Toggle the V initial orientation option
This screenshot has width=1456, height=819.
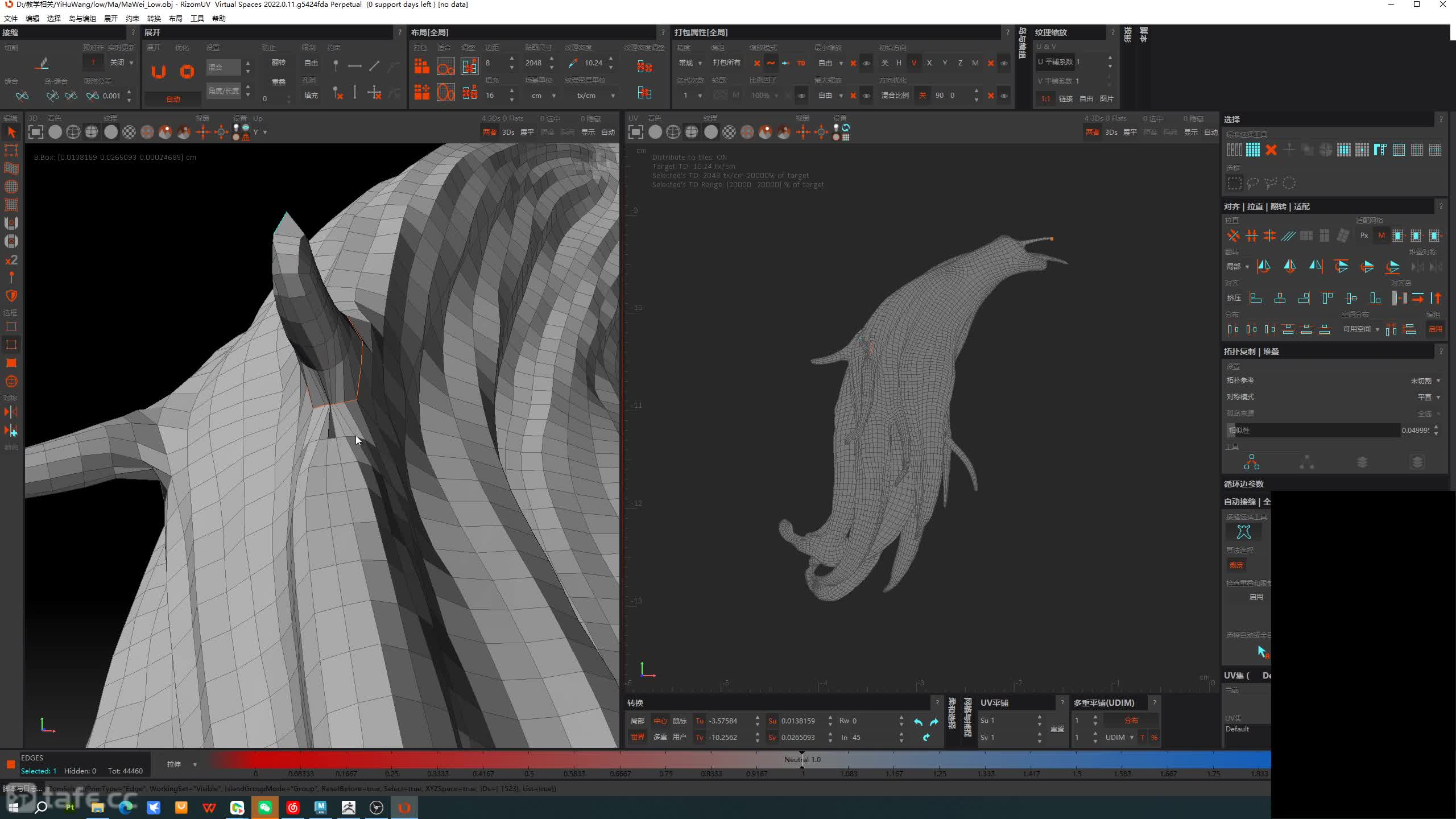click(914, 63)
